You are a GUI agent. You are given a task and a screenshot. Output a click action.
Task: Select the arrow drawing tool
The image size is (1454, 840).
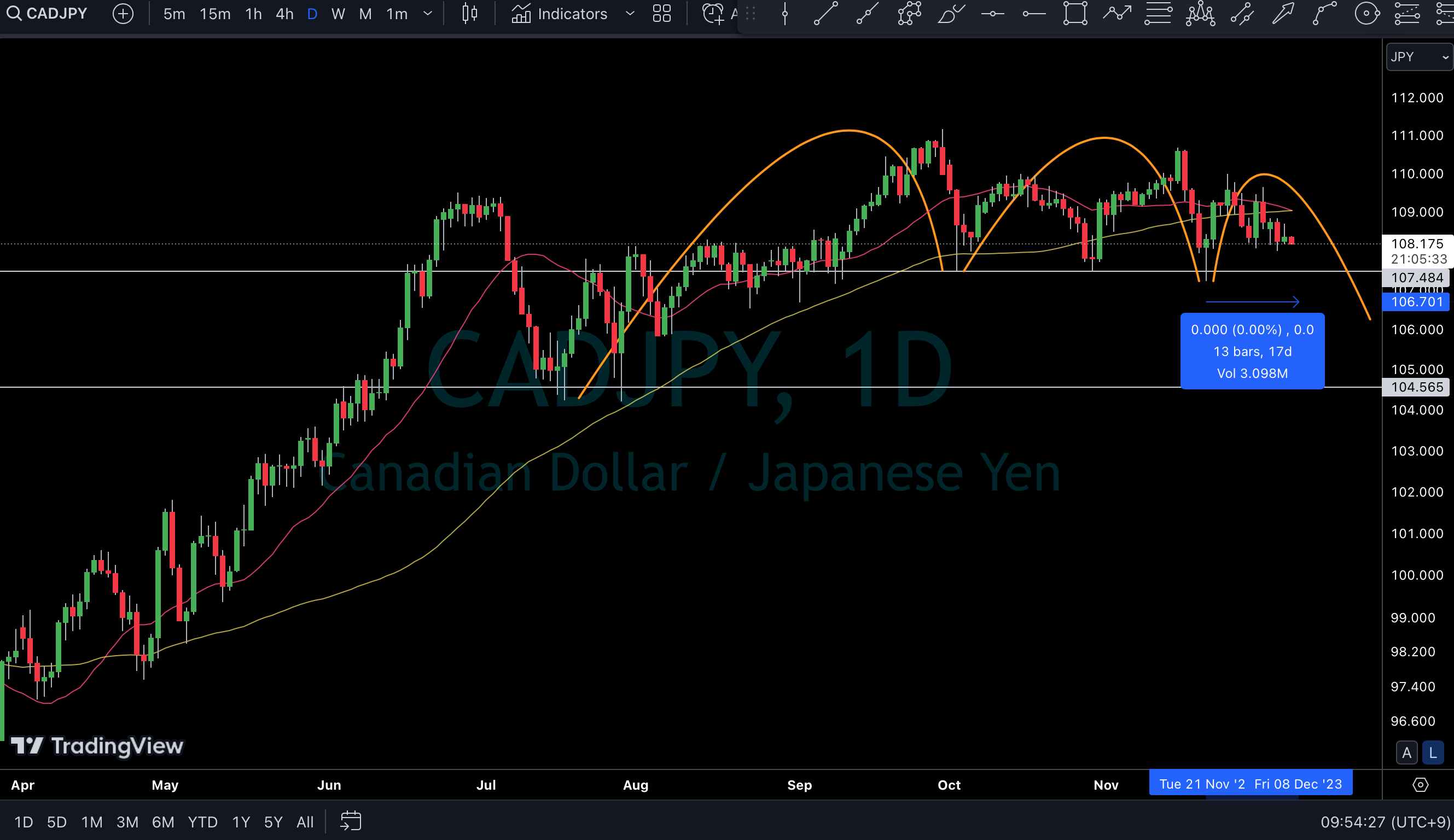point(1283,13)
